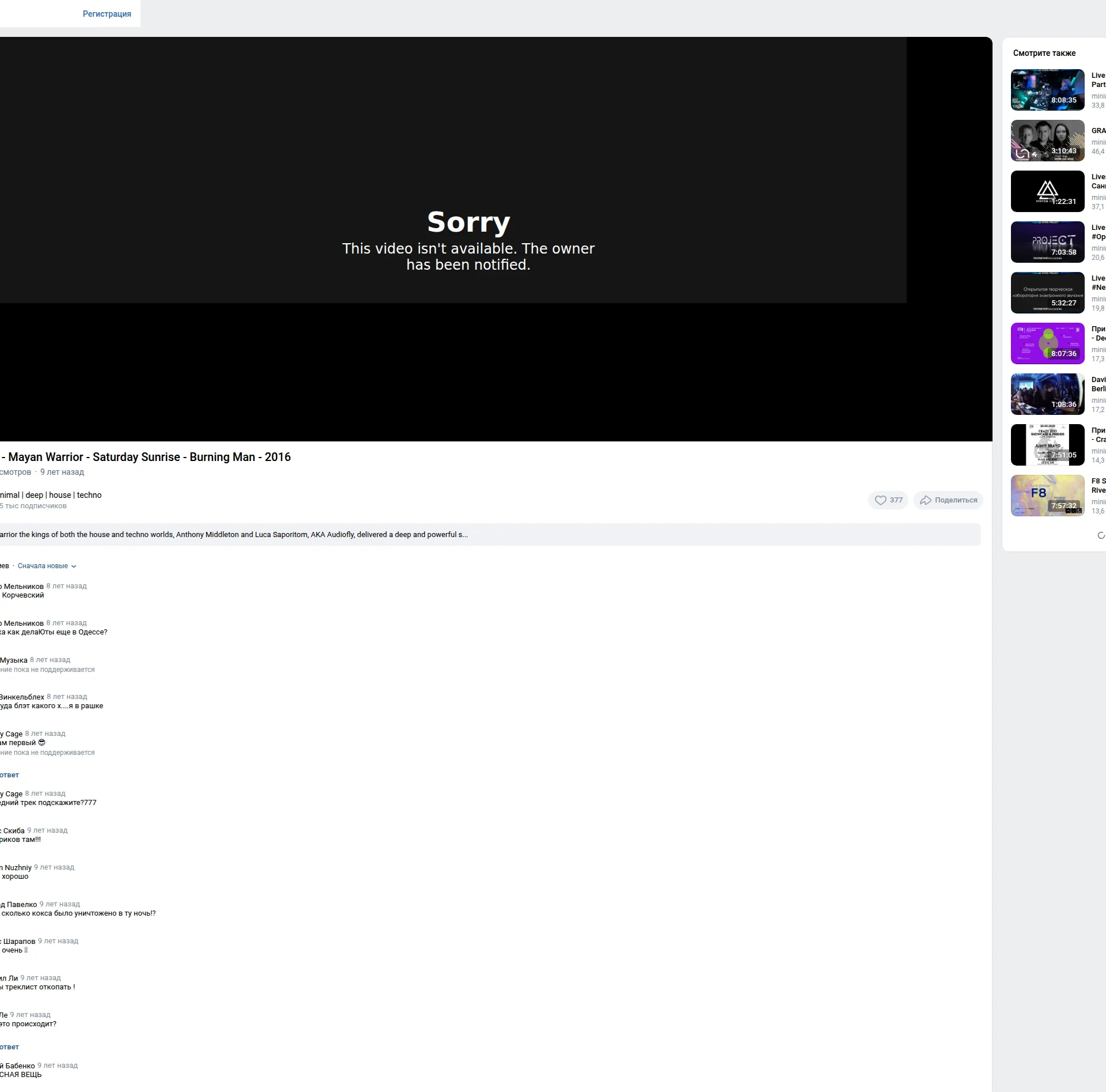
Task: Click the loading spinner under recommended videos
Action: coord(1101,535)
